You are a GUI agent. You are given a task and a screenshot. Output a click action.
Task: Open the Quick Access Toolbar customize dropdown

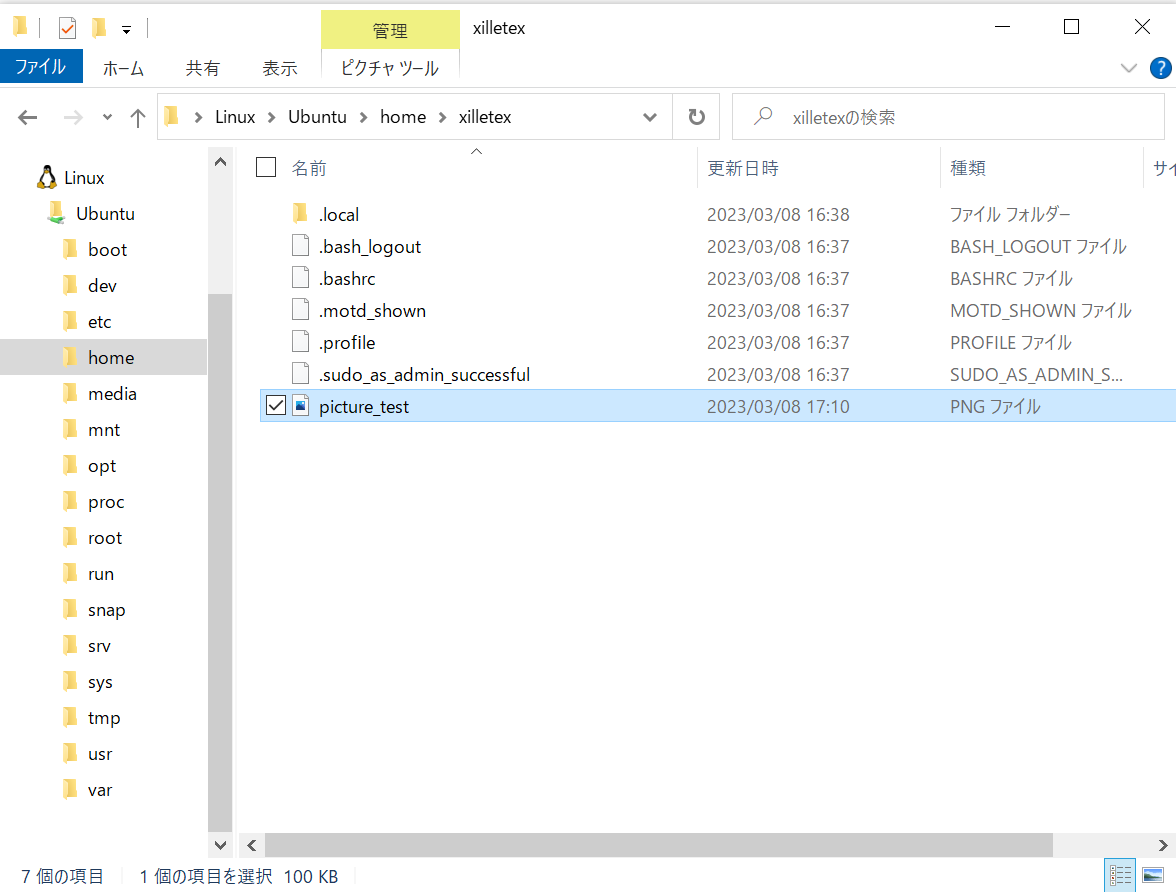point(126,28)
